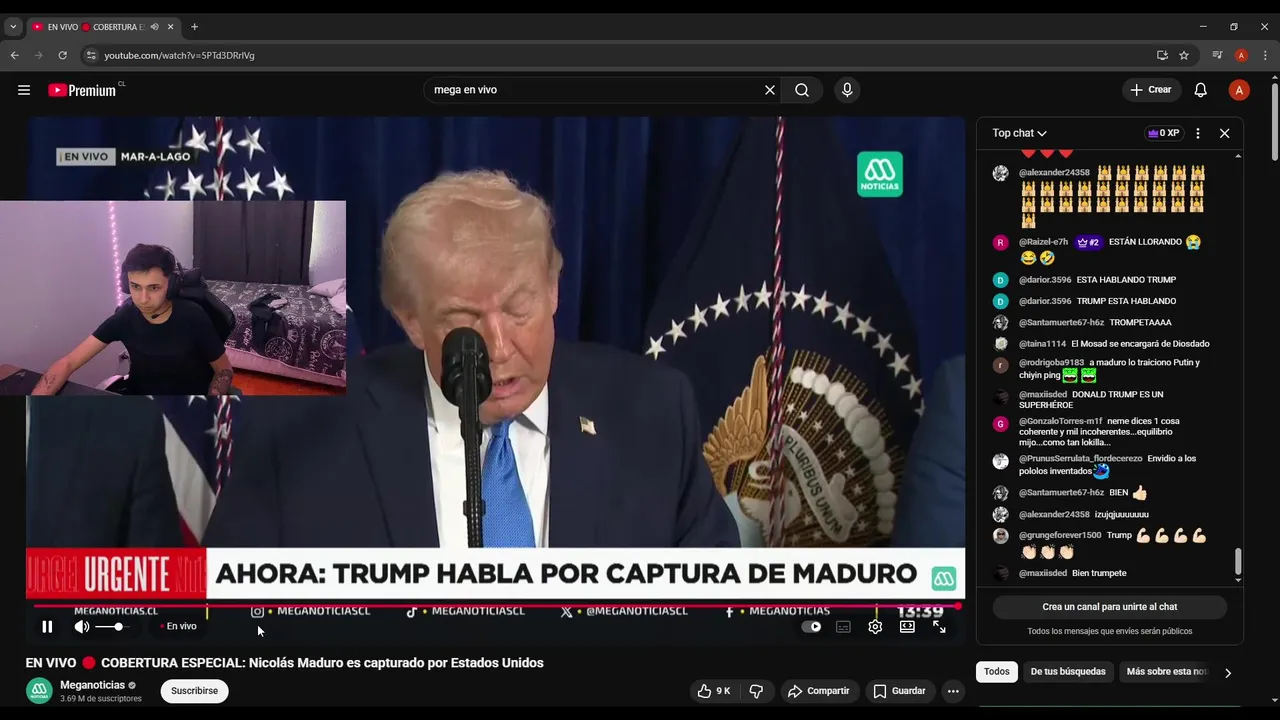Show more filter chips with right chevron
1280x720 pixels.
coord(1228,673)
